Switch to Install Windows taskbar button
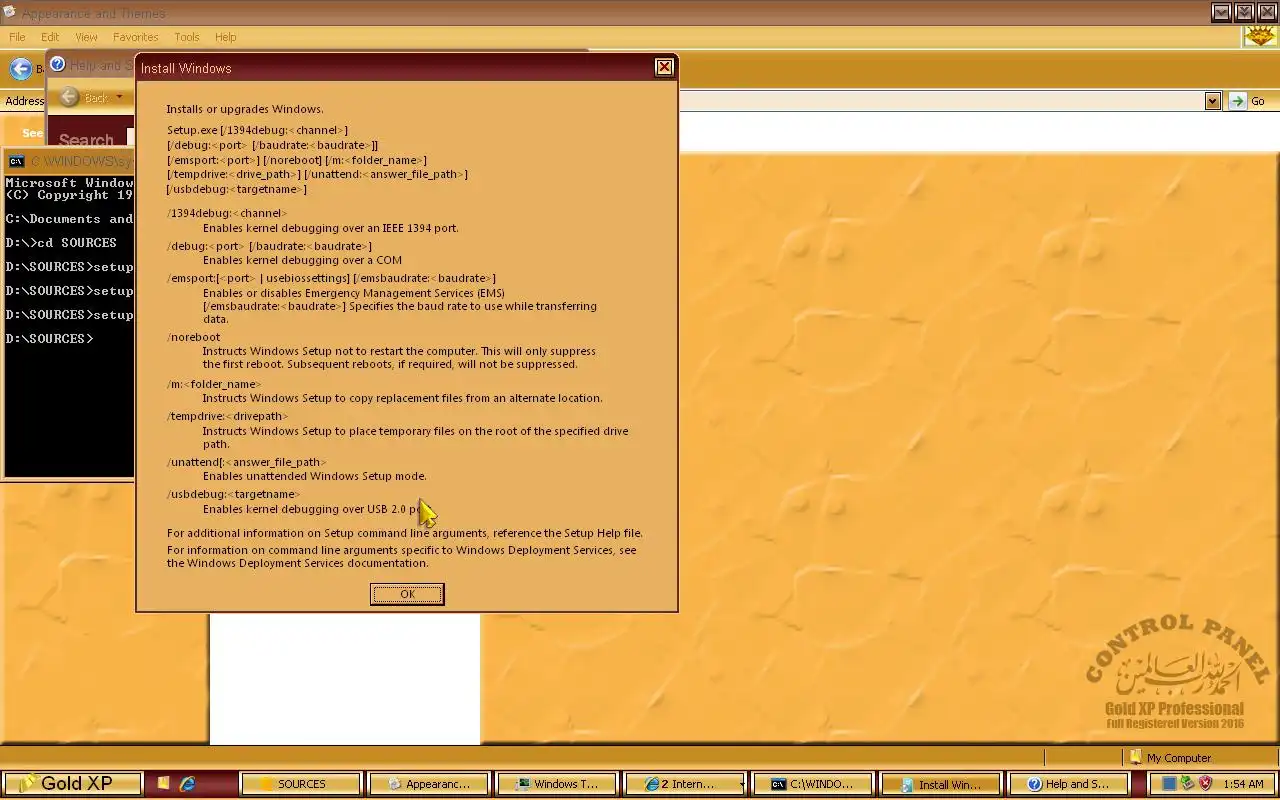Image resolution: width=1280 pixels, height=800 pixels. click(x=940, y=784)
